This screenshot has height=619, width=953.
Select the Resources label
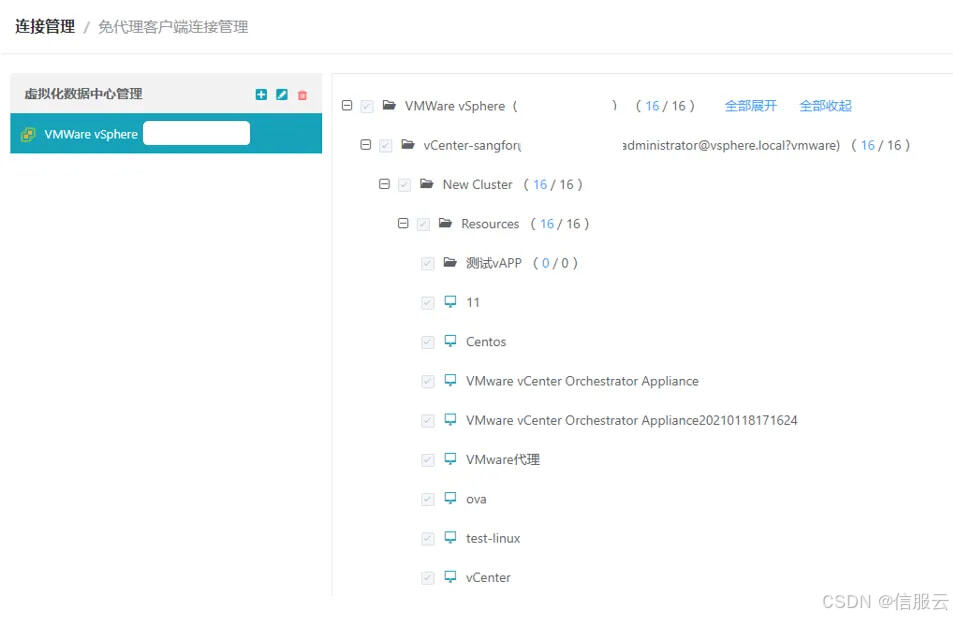(490, 224)
